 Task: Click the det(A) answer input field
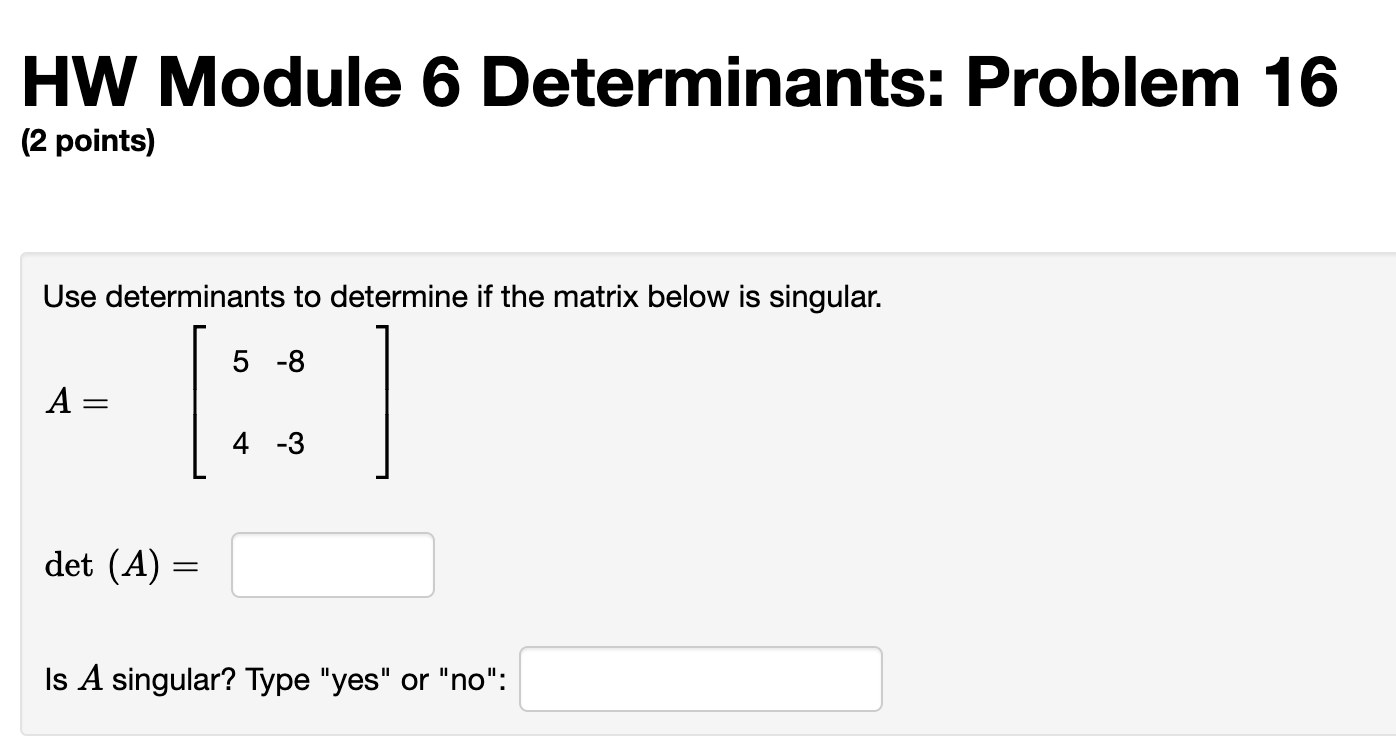pyautogui.click(x=331, y=565)
